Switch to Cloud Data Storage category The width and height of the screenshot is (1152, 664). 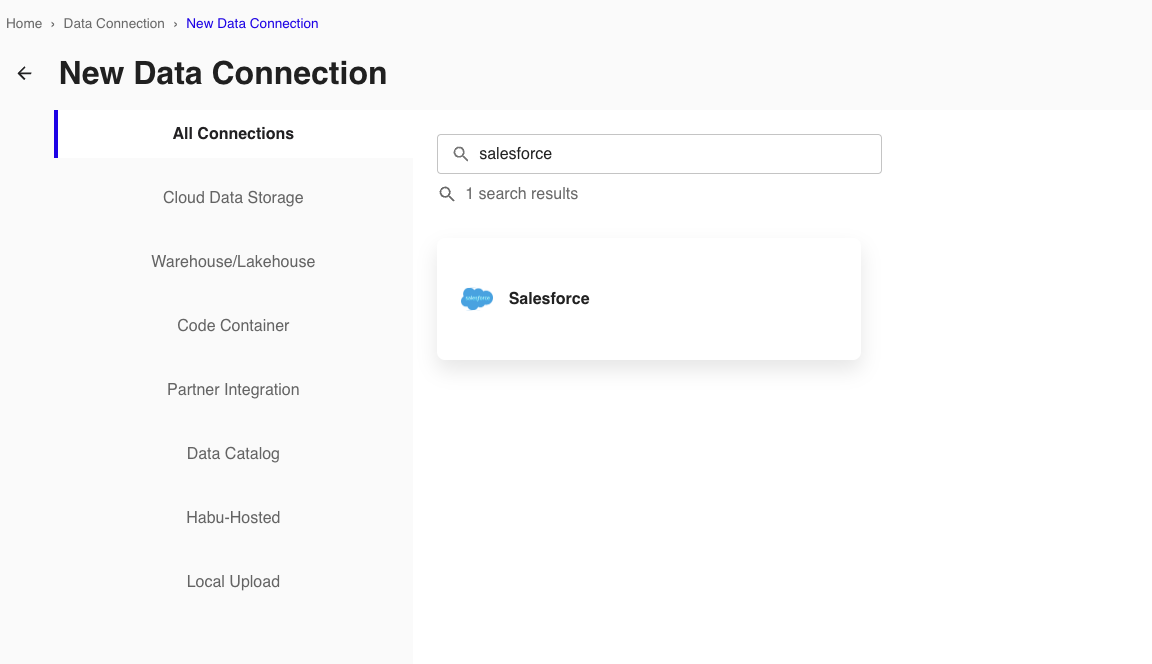tap(233, 198)
